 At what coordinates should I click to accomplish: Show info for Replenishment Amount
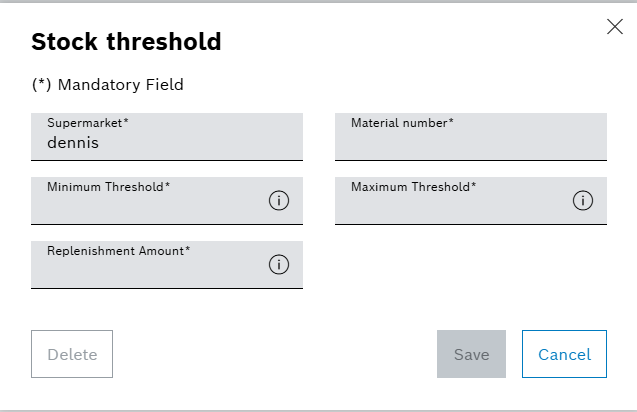click(279, 265)
